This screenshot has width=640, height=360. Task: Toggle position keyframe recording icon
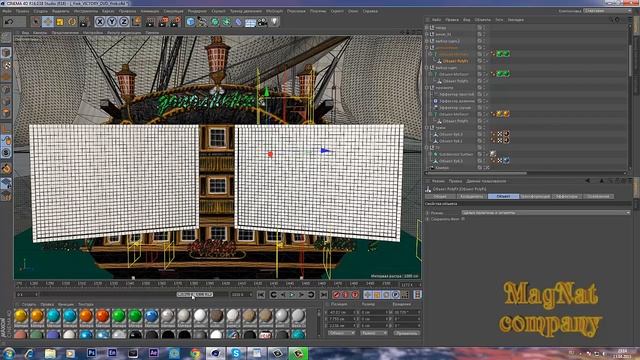[x=368, y=295]
